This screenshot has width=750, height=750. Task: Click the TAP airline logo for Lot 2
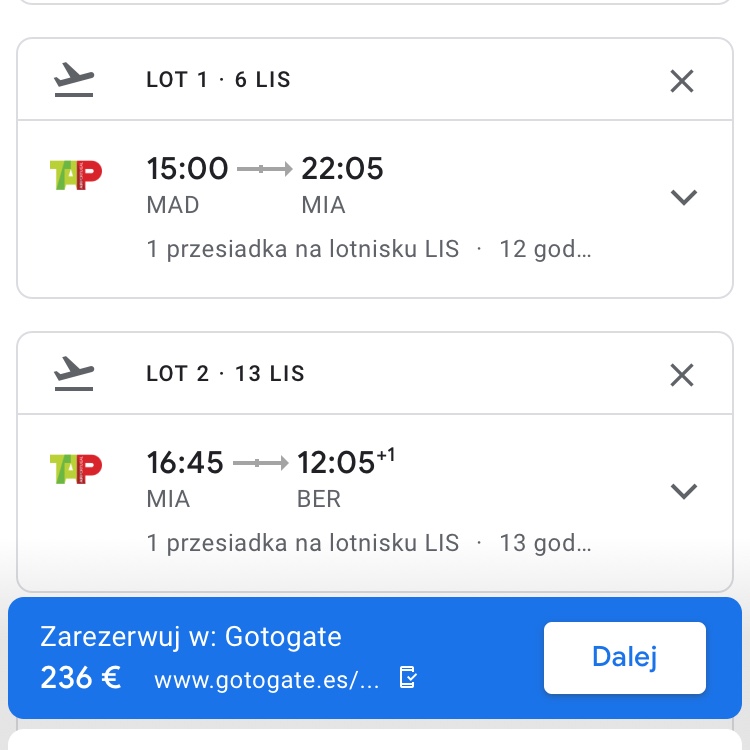tap(76, 469)
